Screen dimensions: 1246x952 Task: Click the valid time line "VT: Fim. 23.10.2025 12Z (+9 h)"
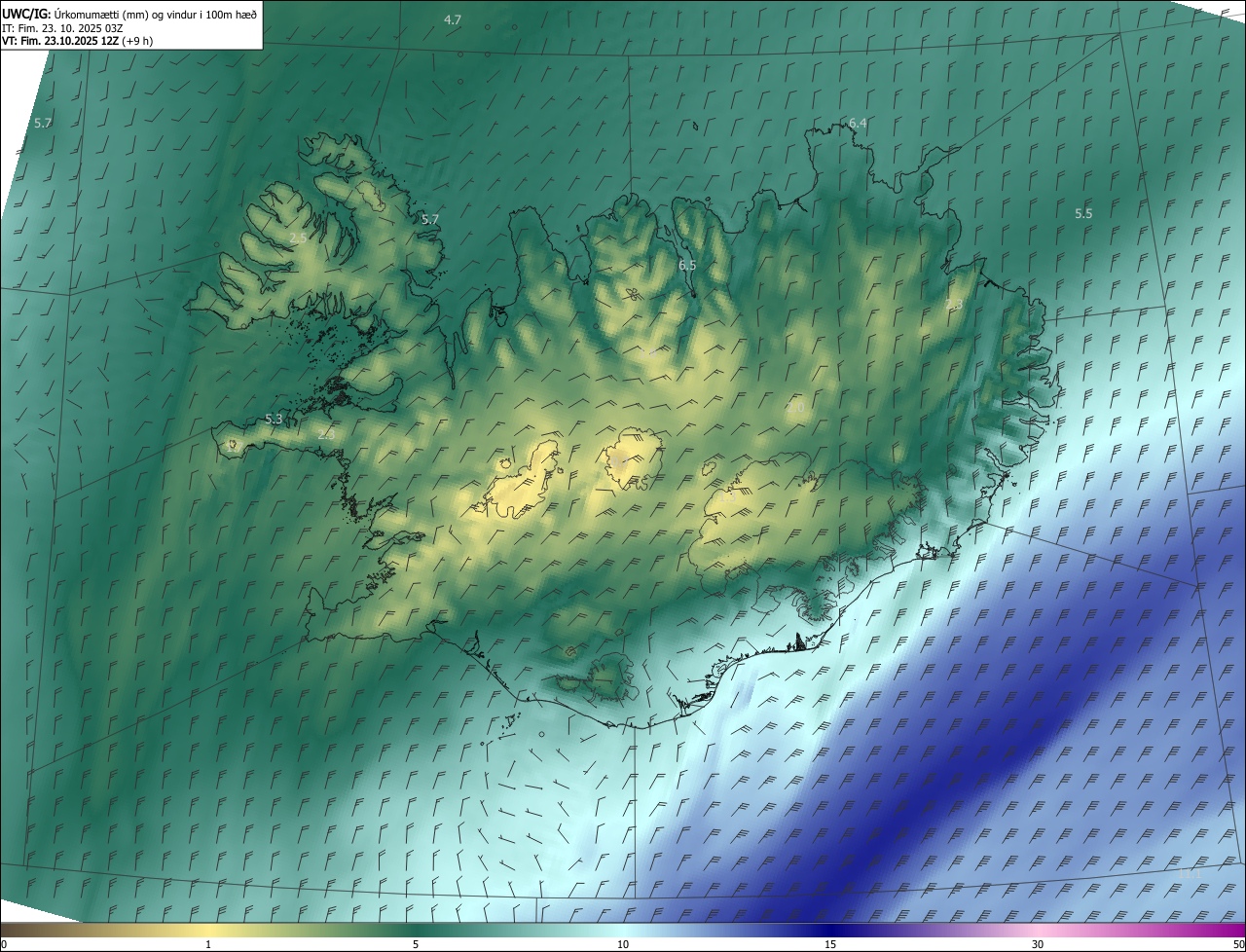click(77, 41)
